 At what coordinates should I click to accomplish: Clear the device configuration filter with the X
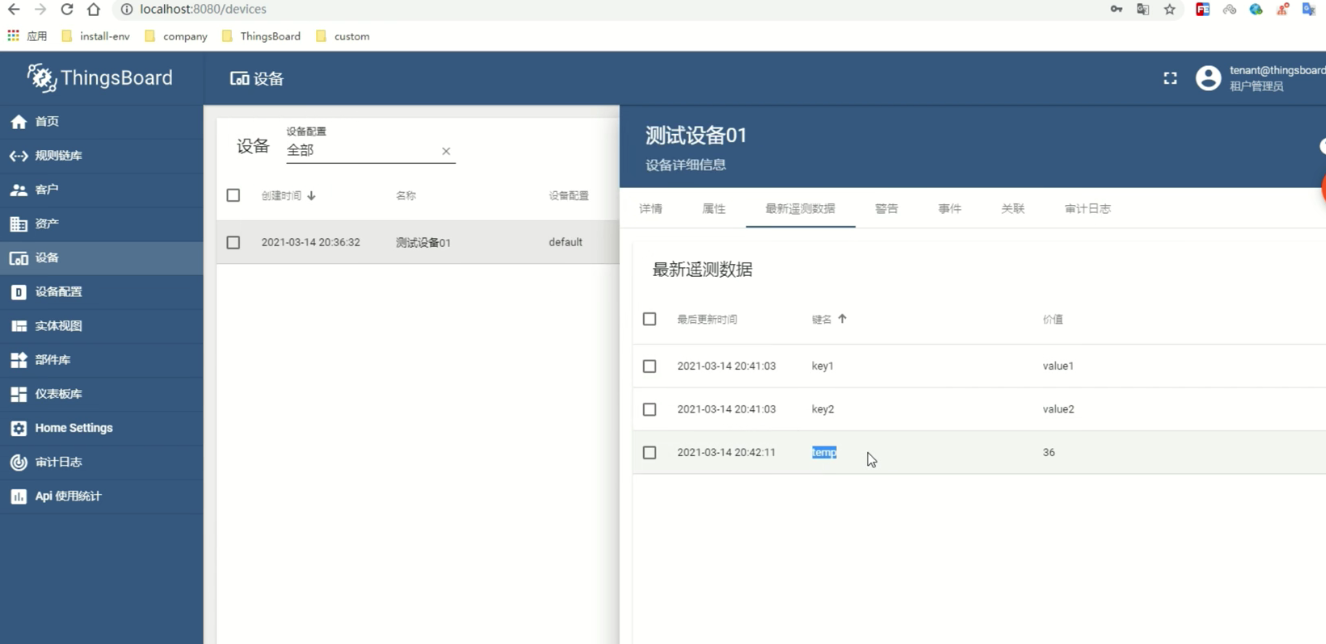pyautogui.click(x=446, y=150)
